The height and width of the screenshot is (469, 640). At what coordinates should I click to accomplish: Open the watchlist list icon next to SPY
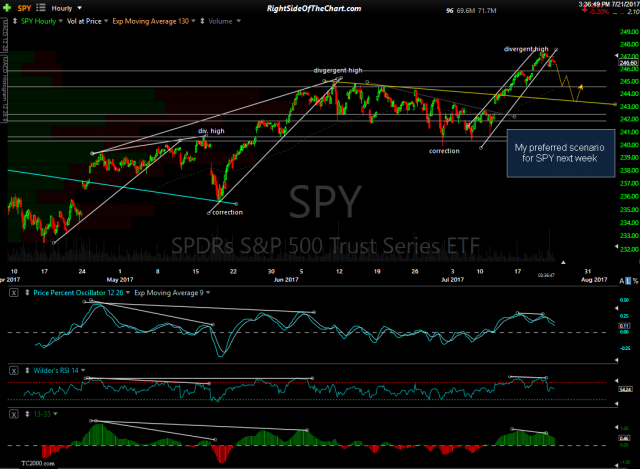[41, 8]
